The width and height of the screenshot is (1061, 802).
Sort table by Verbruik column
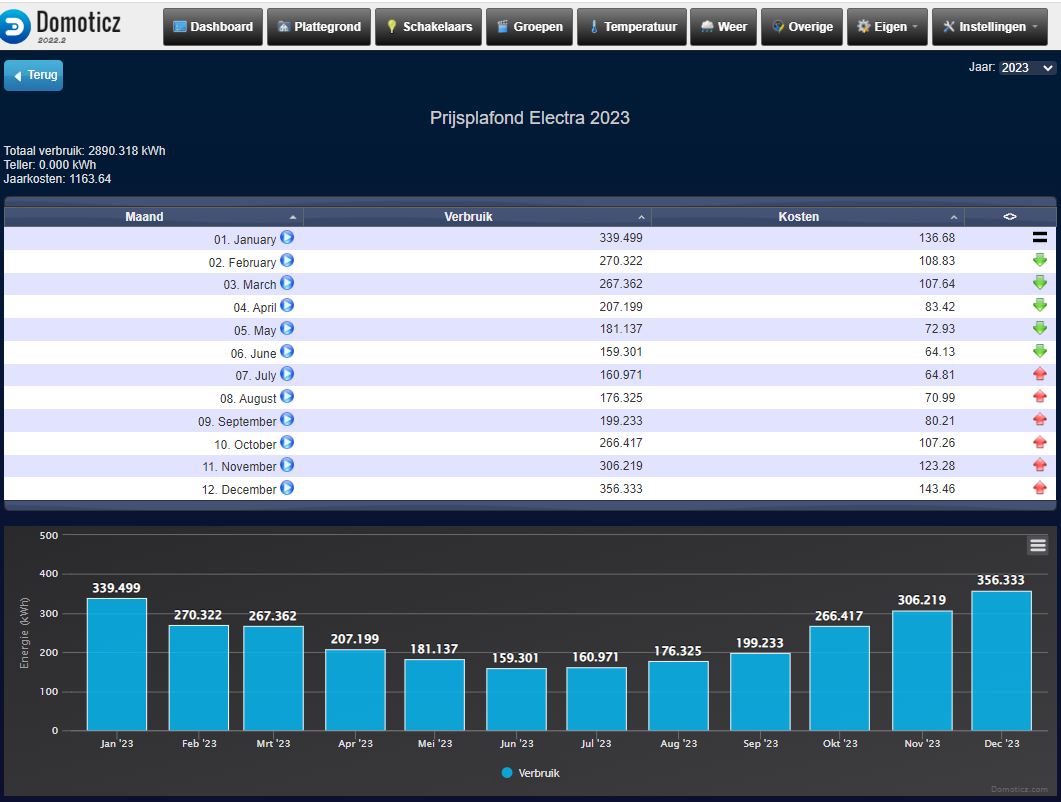click(477, 217)
